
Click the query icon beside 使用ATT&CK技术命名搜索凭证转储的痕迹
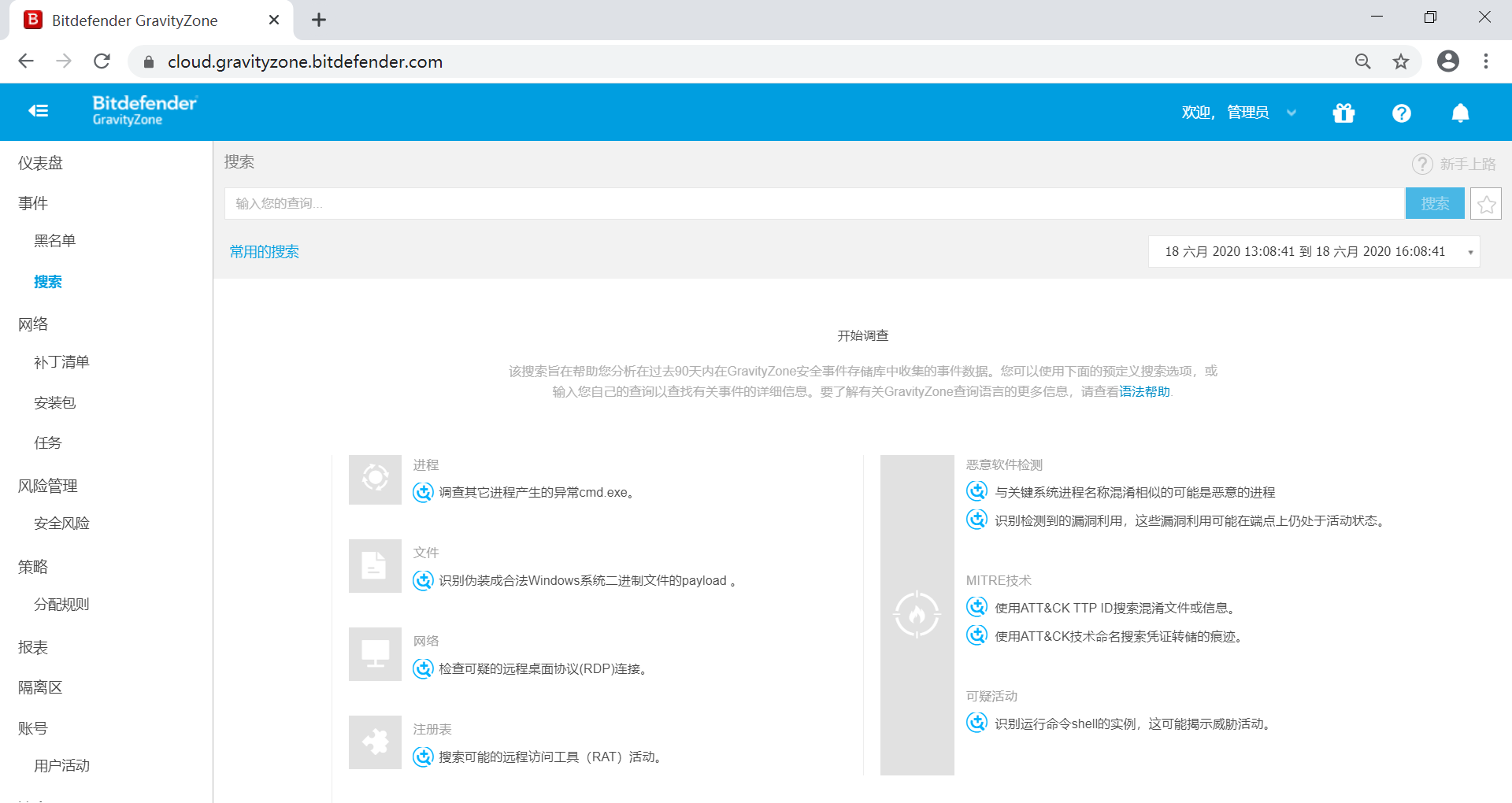click(x=977, y=636)
